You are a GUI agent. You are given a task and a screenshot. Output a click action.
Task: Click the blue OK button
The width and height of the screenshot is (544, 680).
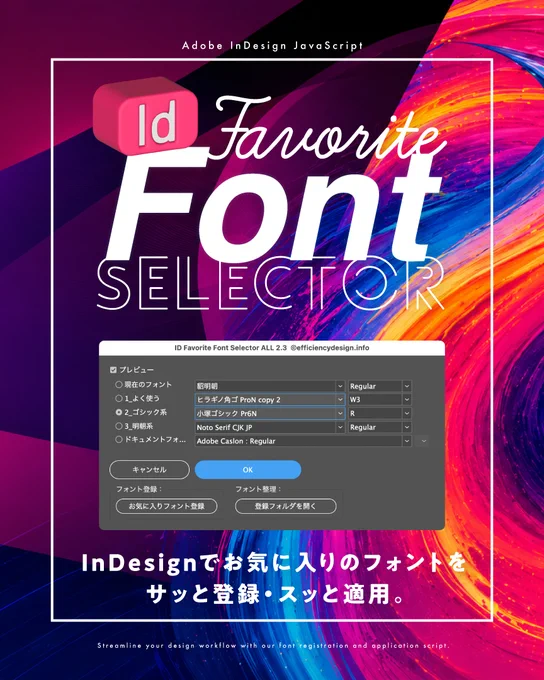248,470
